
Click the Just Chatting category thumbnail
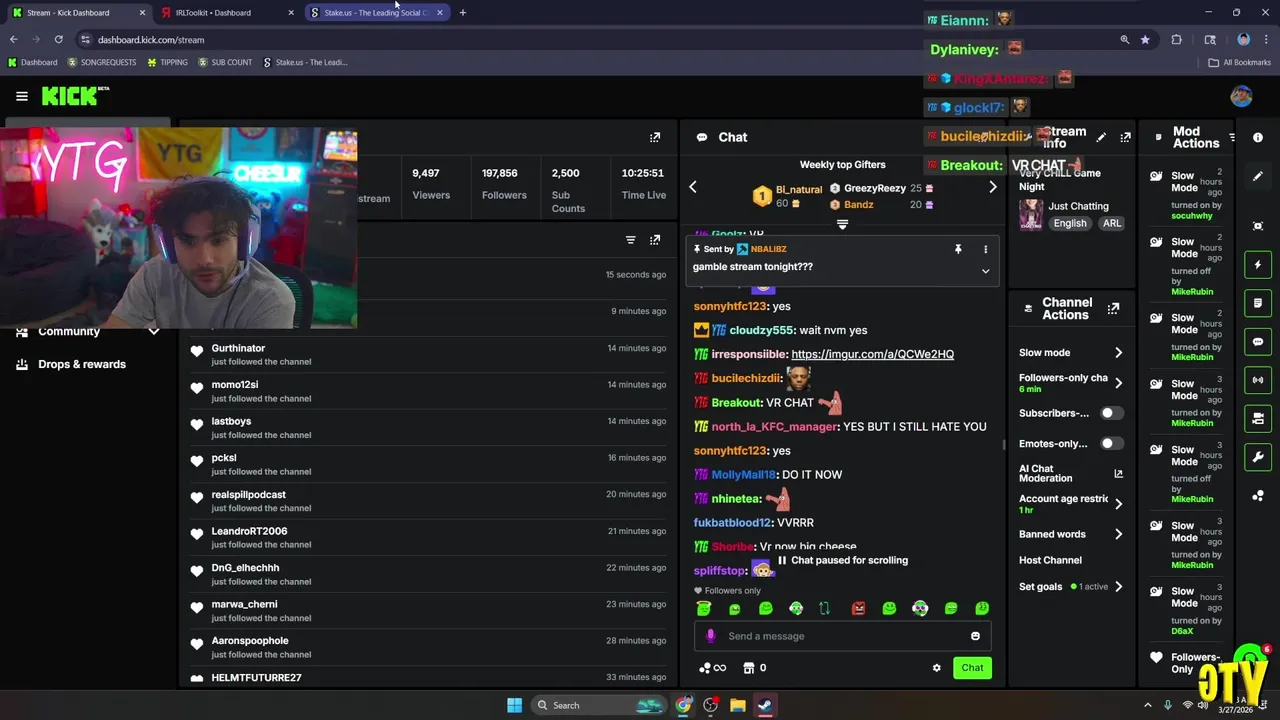[1030, 214]
